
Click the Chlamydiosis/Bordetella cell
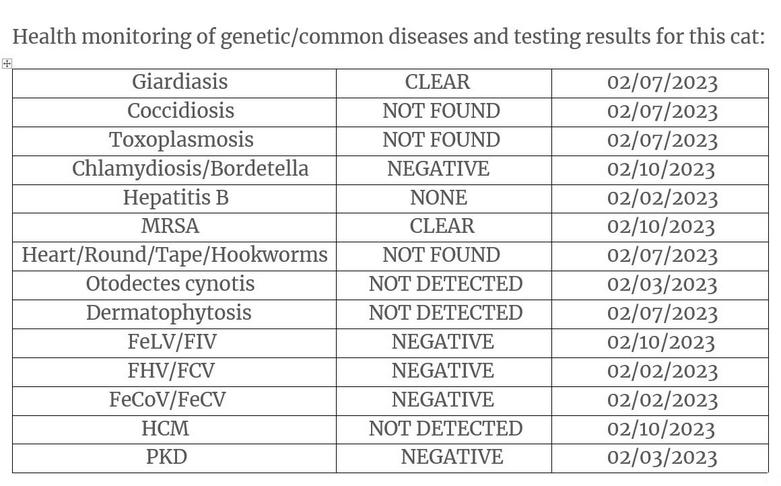tap(174, 170)
